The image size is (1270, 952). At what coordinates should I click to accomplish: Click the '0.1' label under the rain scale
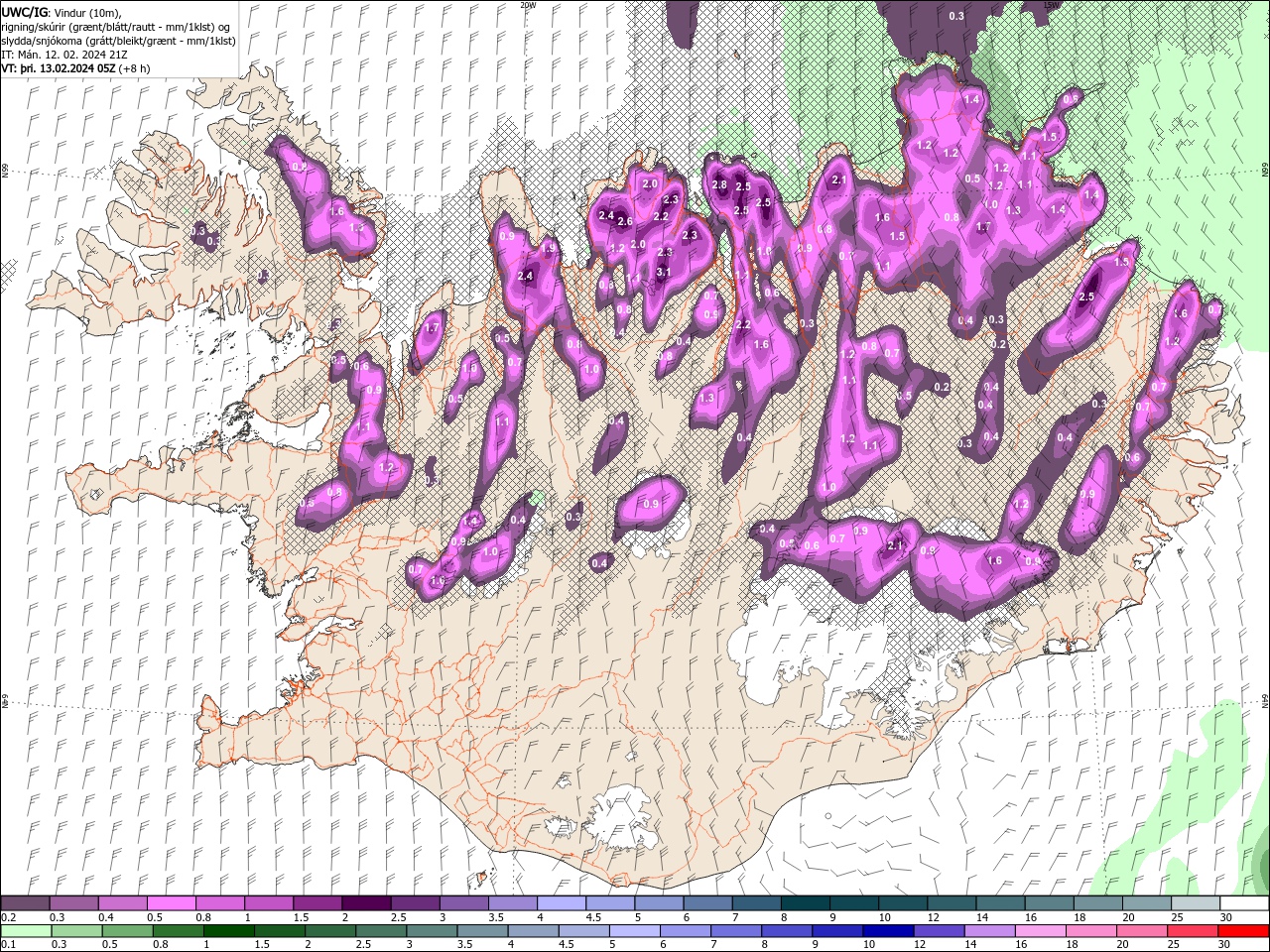pos(8,945)
